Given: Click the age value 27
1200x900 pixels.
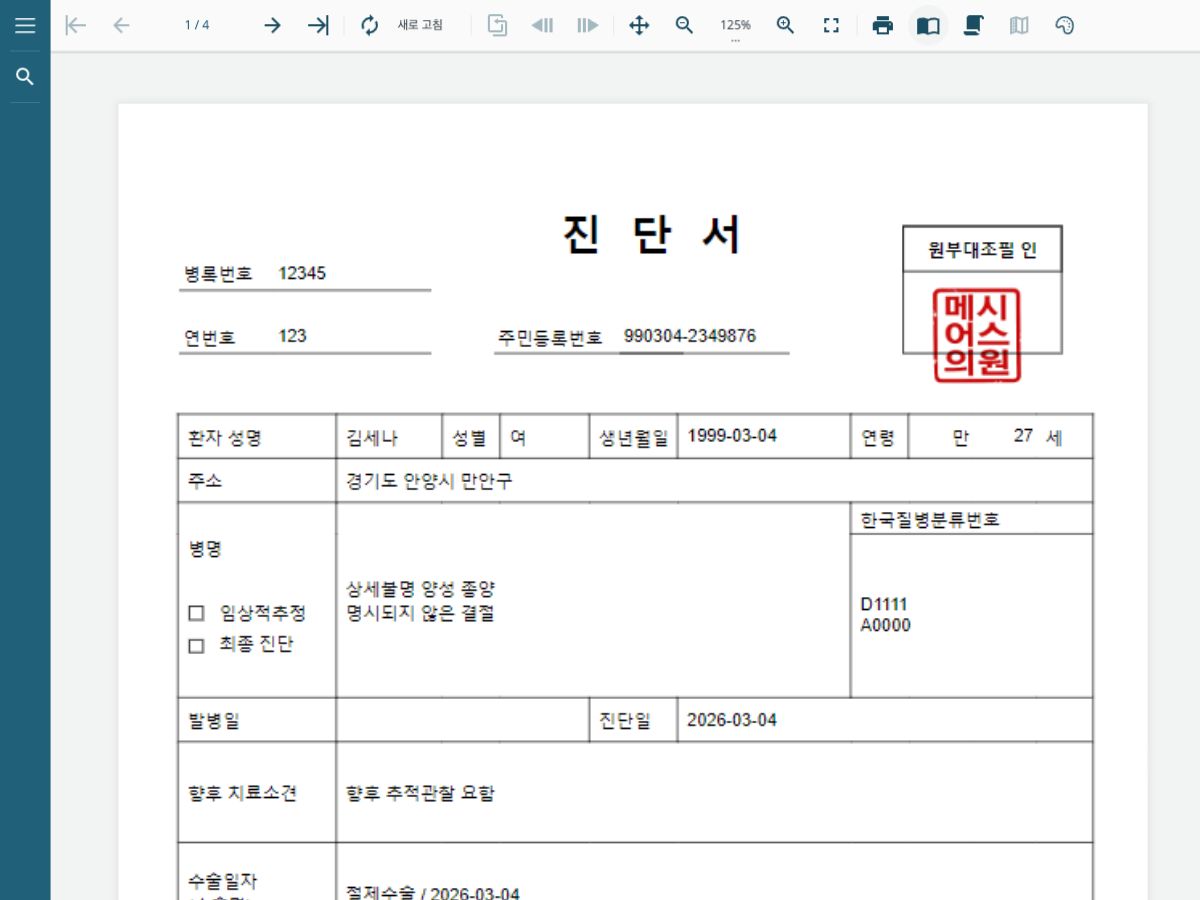Looking at the screenshot, I should [1023, 435].
